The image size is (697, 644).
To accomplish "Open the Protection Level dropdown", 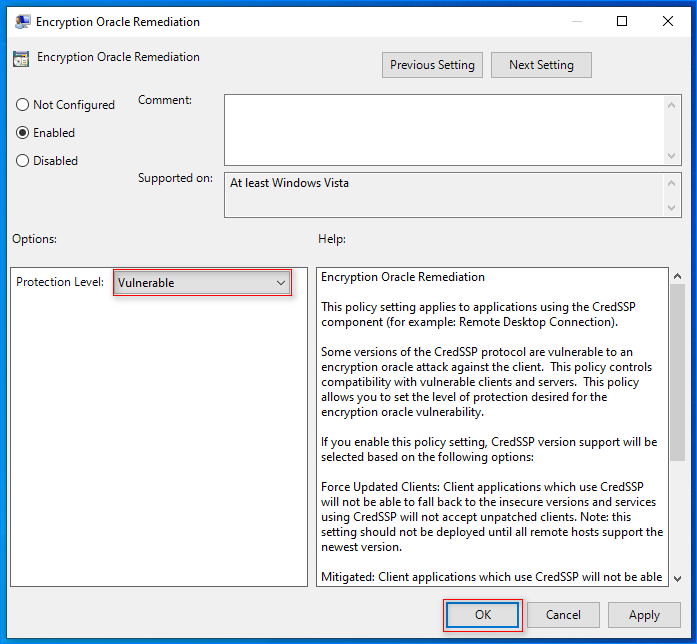I will point(202,283).
